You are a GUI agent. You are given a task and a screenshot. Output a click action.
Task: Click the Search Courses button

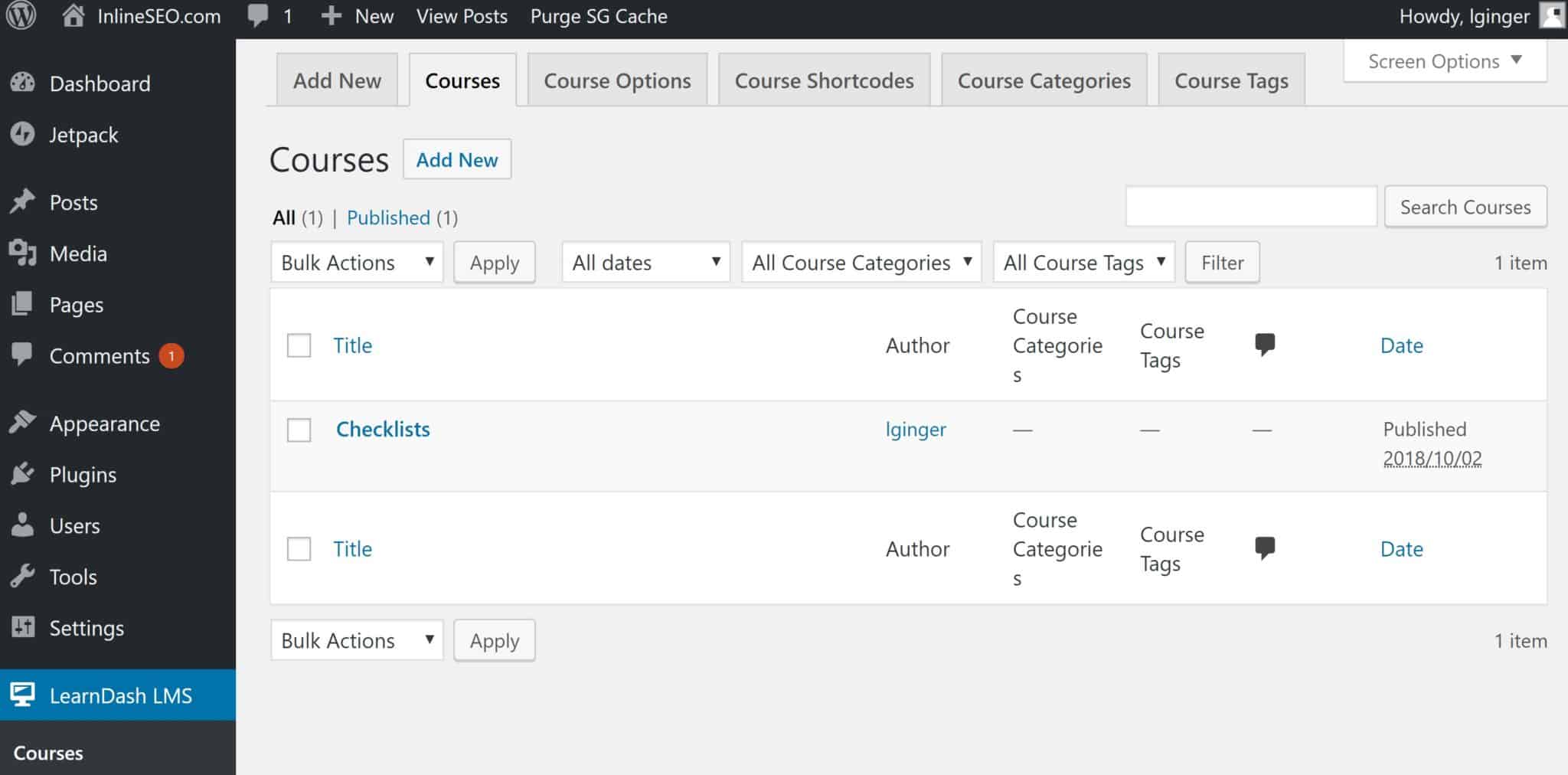pos(1465,207)
